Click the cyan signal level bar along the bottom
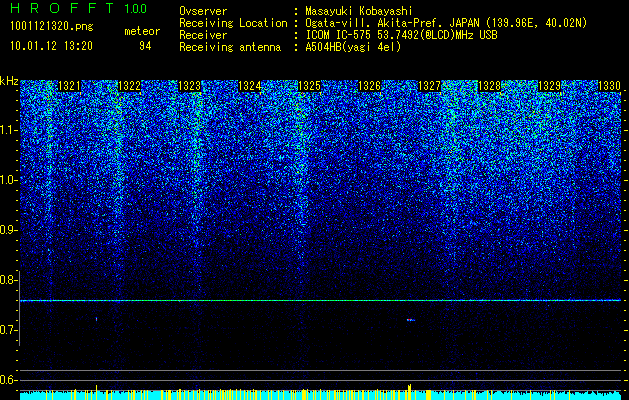629x400 pixels. click(321, 395)
